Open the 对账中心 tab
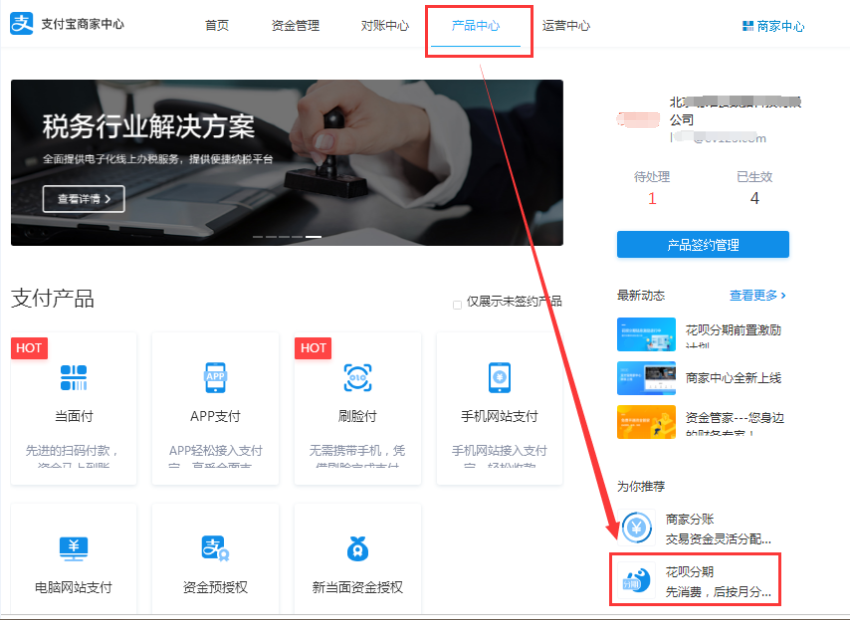The image size is (850, 620). [x=385, y=25]
